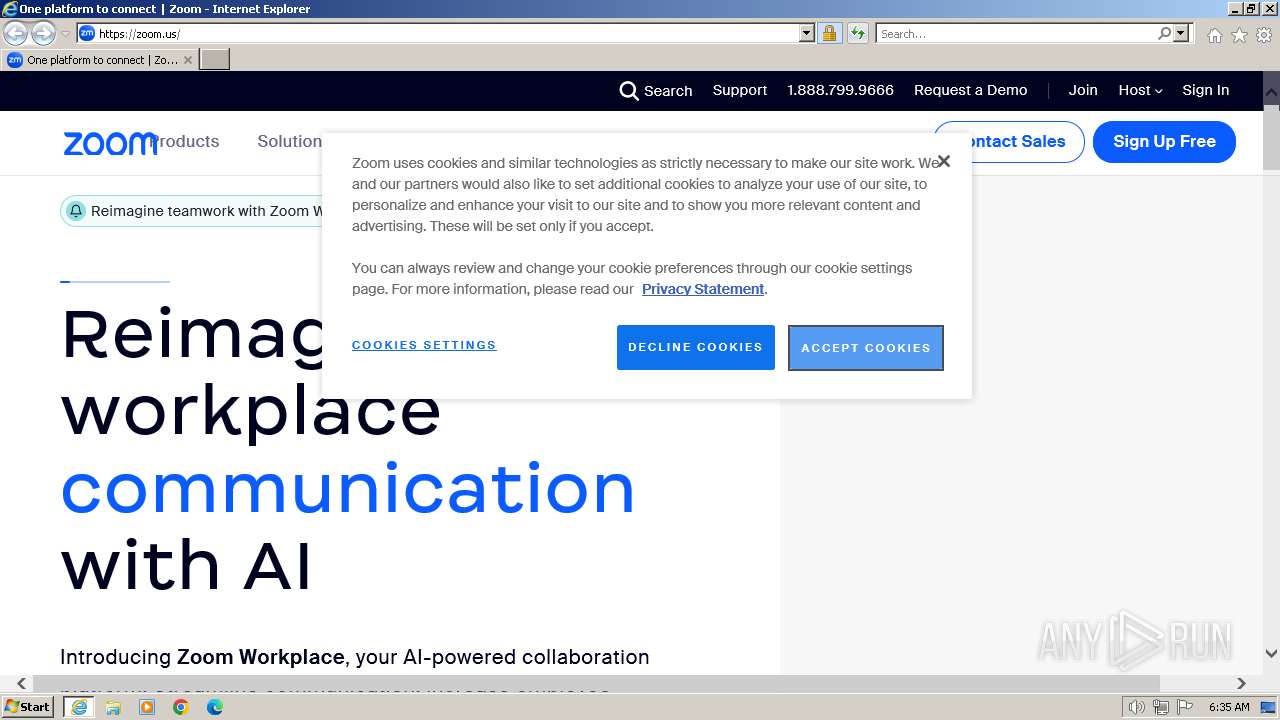1280x720 pixels.
Task: Click the Sign In link
Action: click(1206, 90)
